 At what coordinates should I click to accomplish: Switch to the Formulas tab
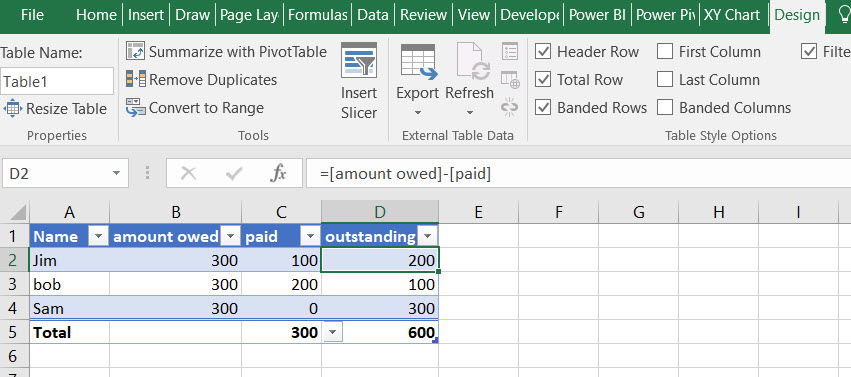click(x=317, y=15)
